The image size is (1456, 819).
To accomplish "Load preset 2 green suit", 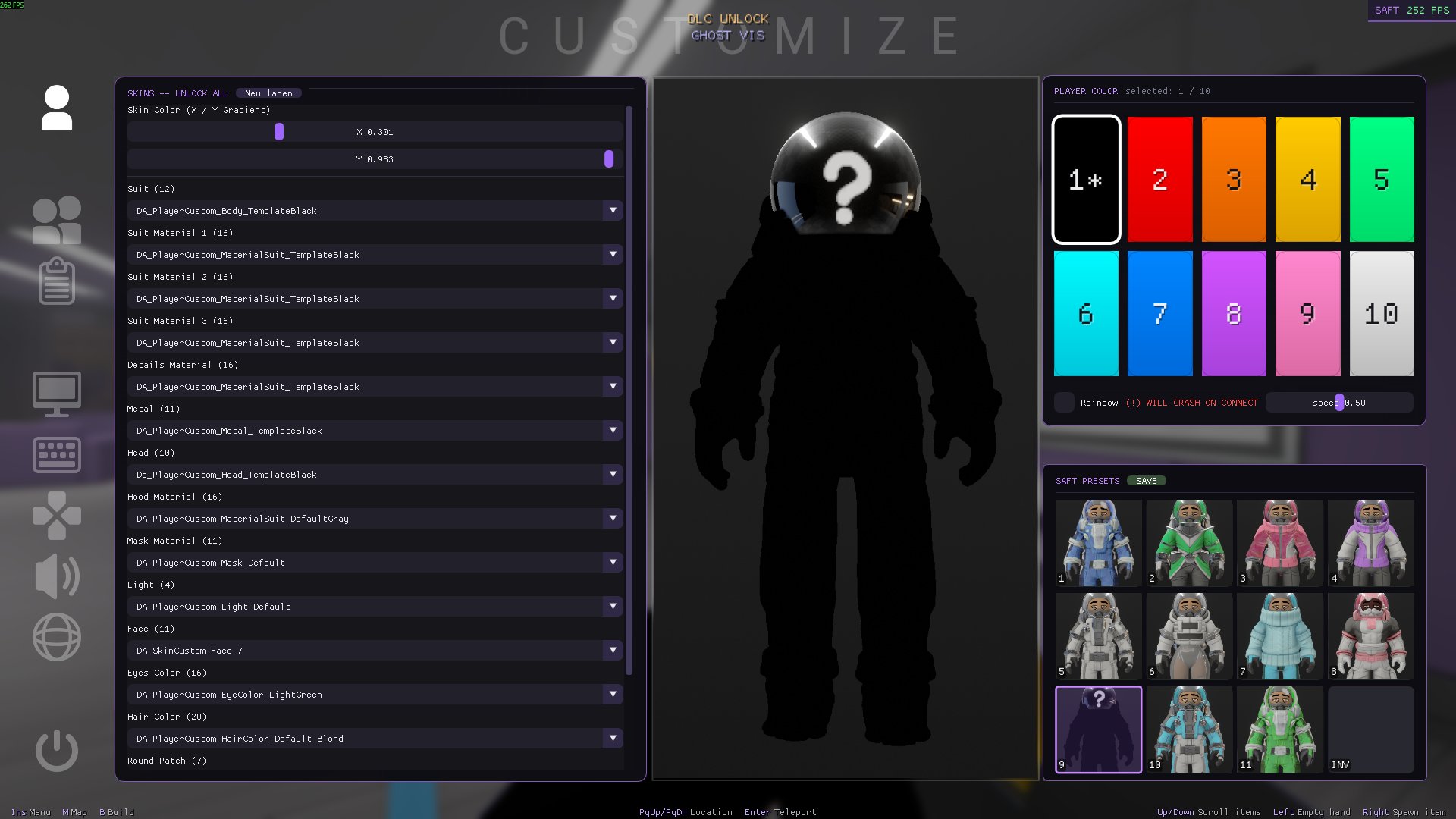I will 1189,543.
